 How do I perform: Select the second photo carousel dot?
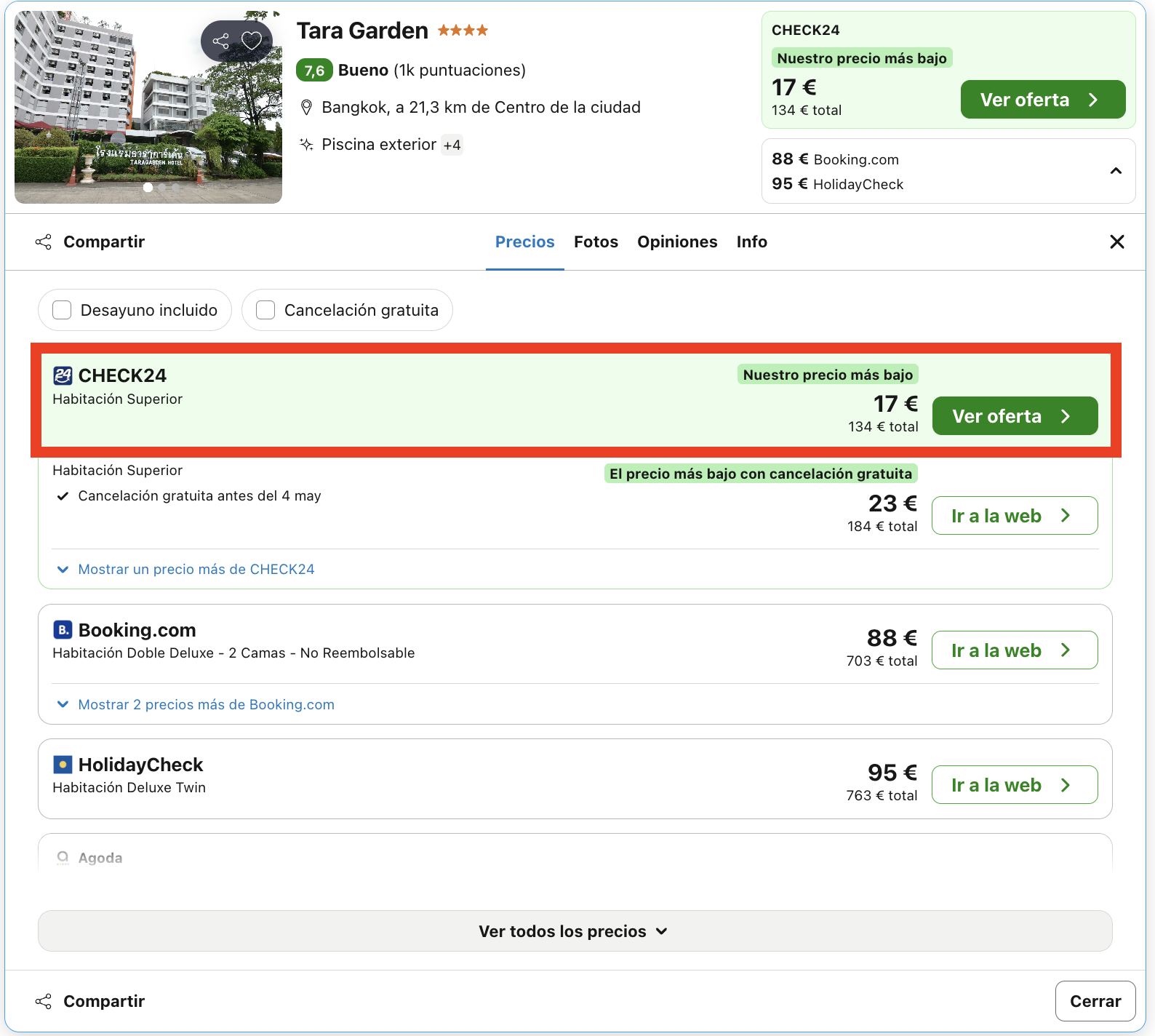tap(162, 188)
